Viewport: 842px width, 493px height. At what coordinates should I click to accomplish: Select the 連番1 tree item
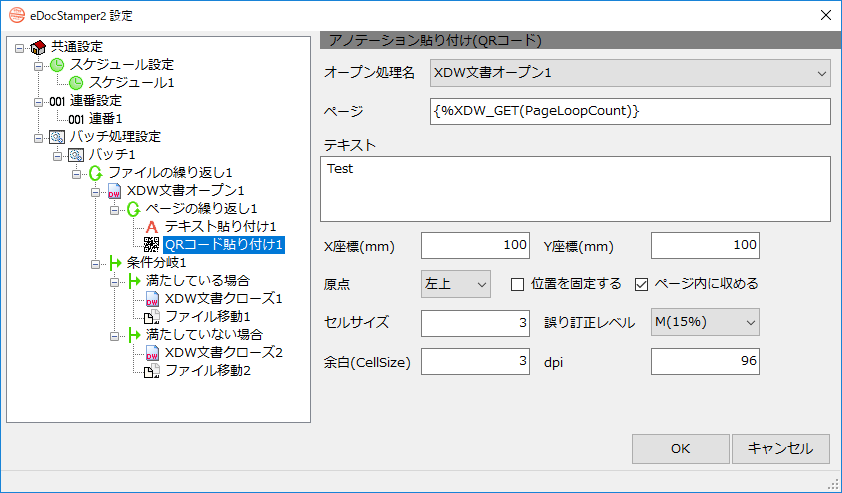click(x=105, y=119)
